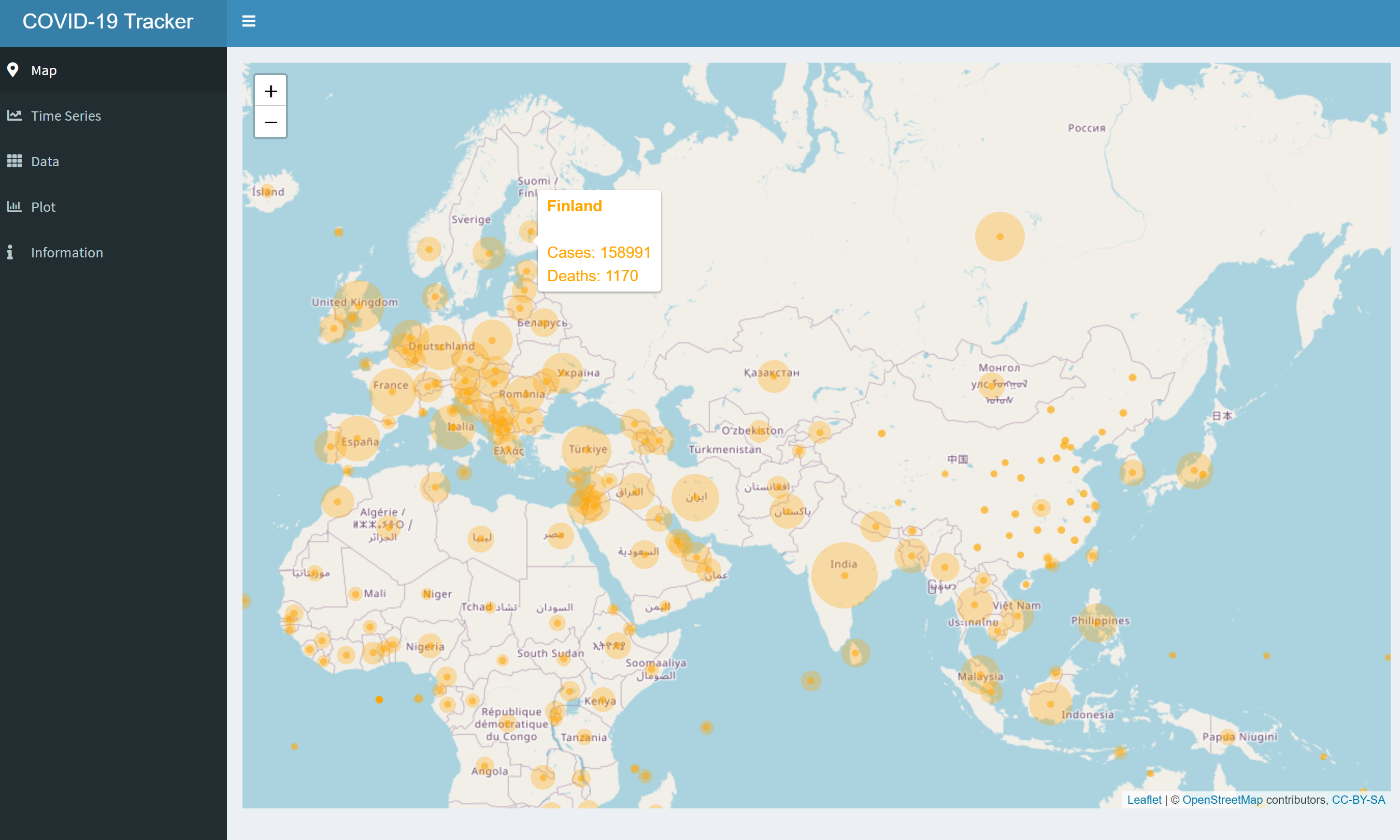Click the France case circle

pyautogui.click(x=392, y=392)
